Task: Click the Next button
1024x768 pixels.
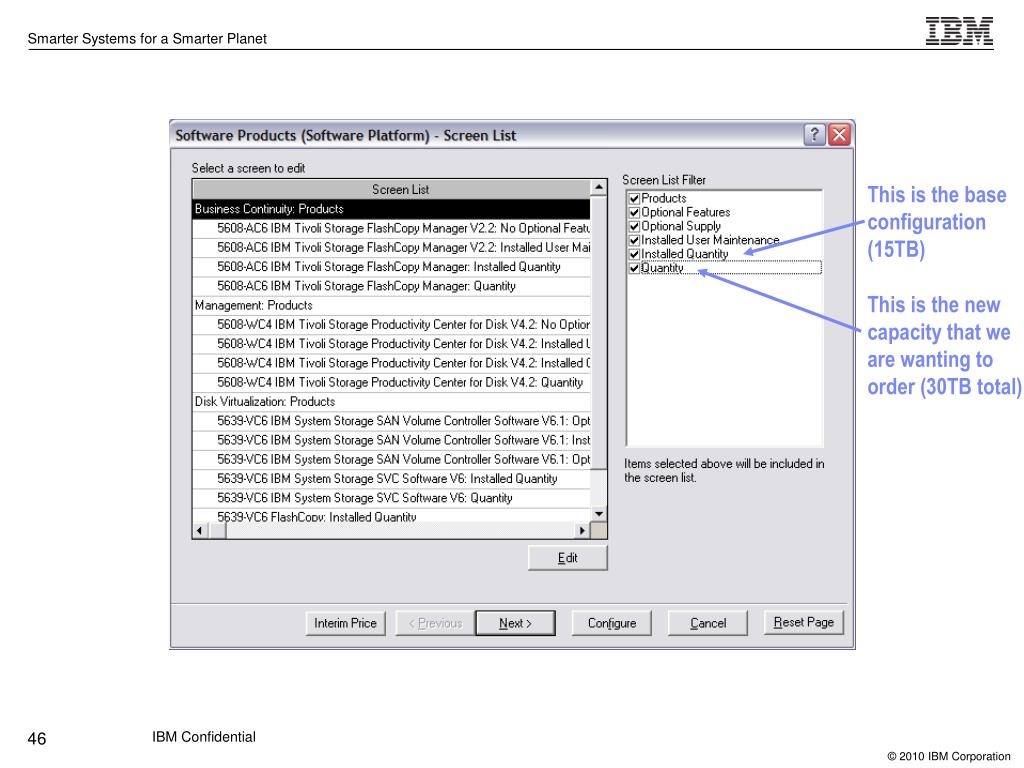Action: pos(515,623)
